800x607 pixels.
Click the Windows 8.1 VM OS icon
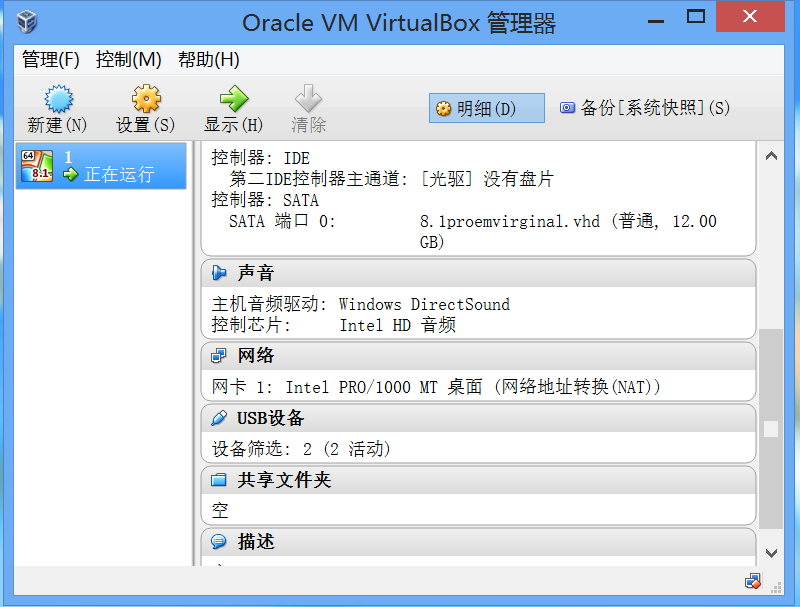click(x=37, y=166)
